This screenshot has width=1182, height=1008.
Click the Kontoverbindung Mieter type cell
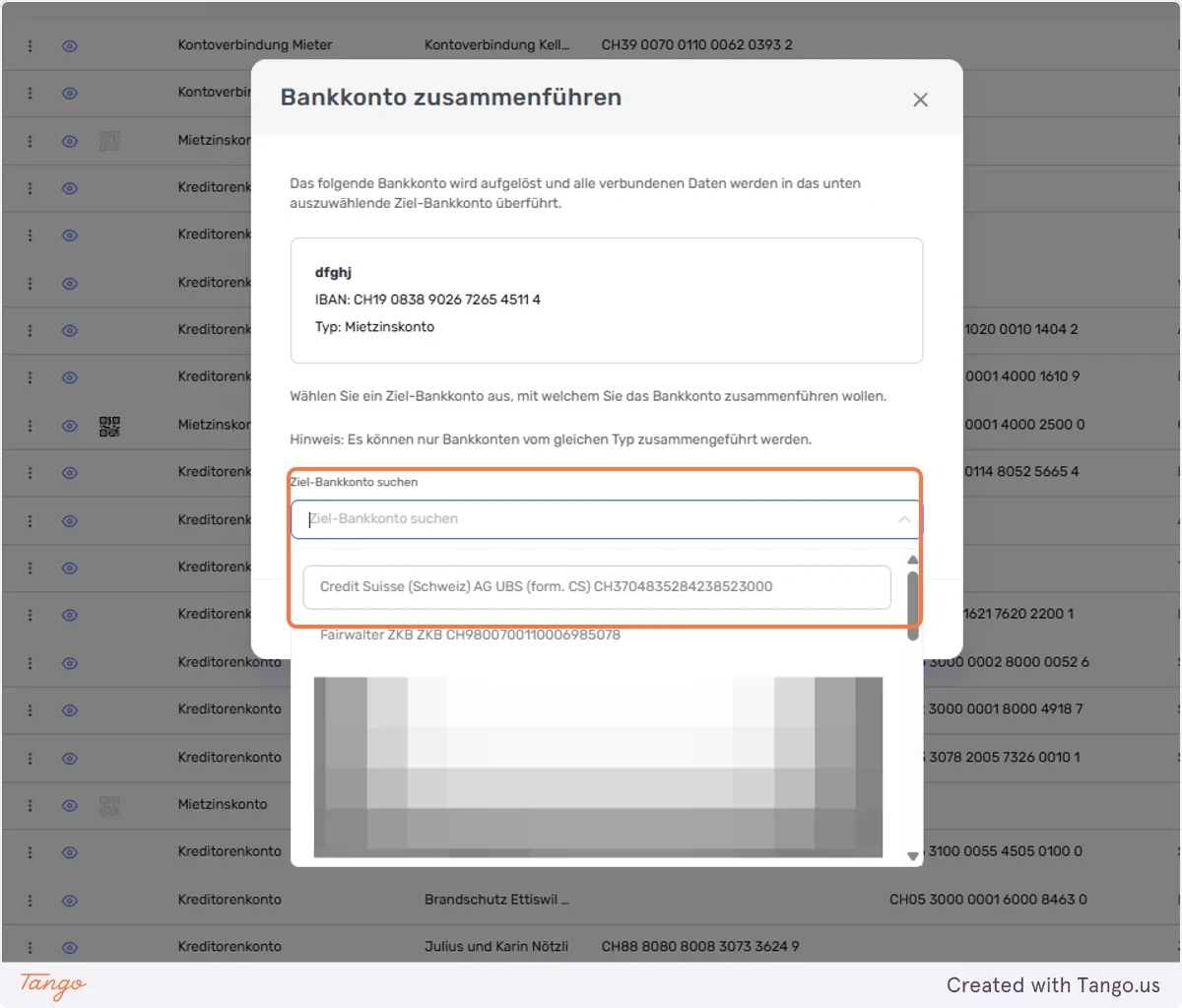(255, 45)
